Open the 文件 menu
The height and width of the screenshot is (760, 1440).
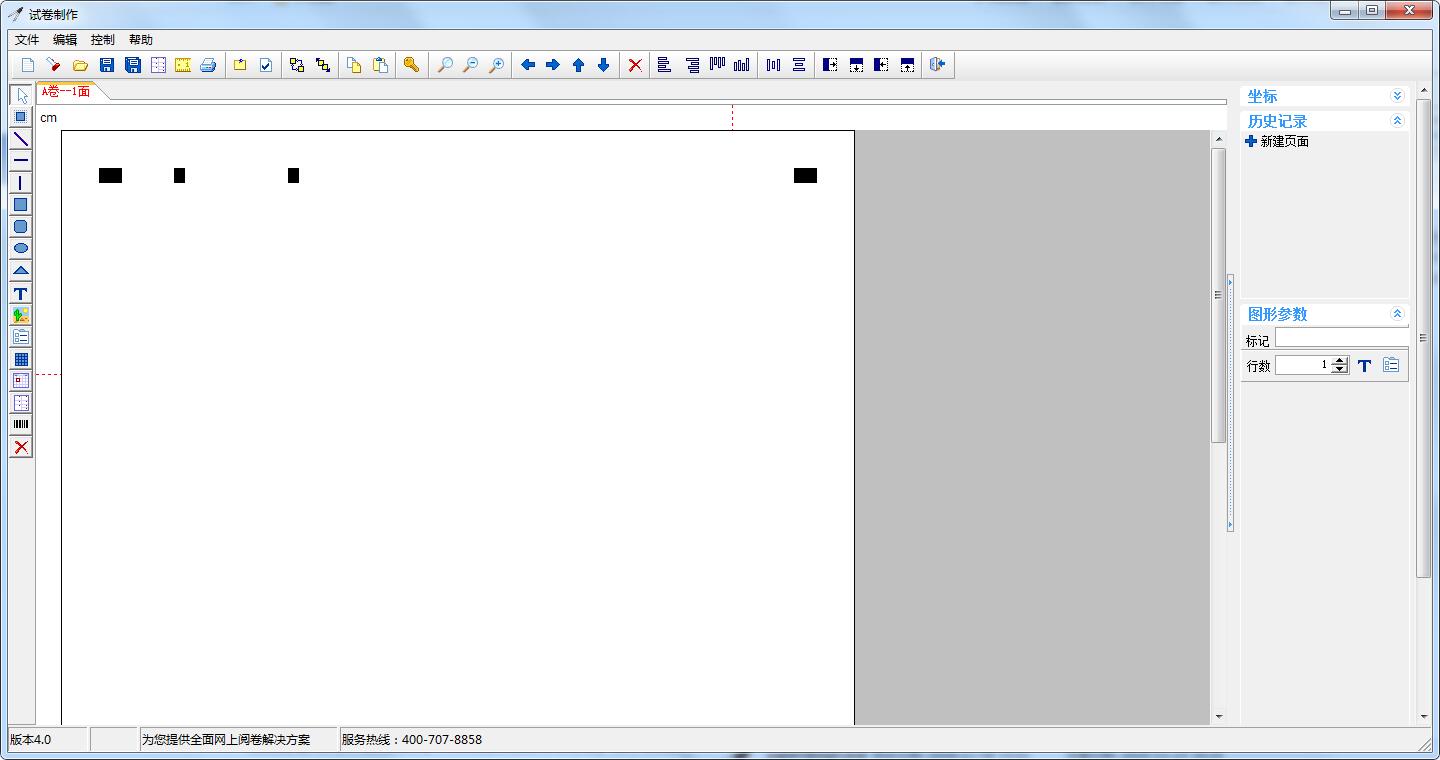(x=27, y=40)
